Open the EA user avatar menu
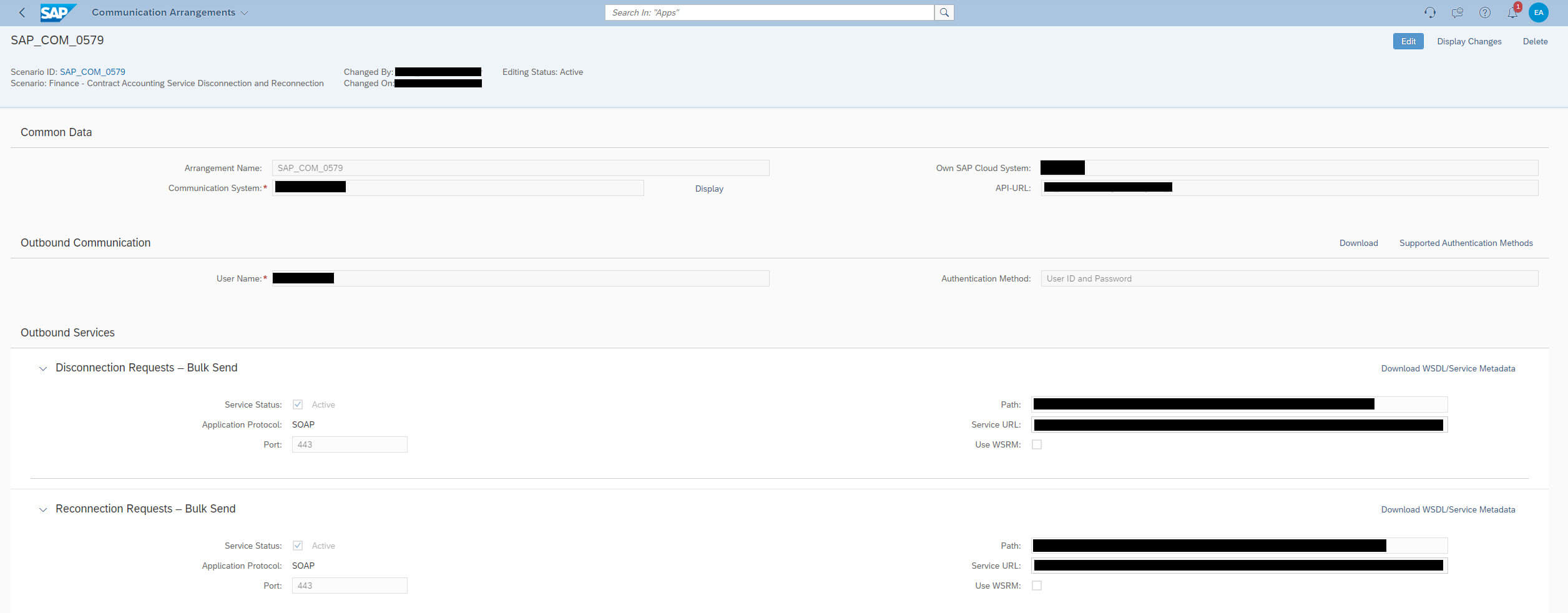The width and height of the screenshot is (1568, 613). point(1539,12)
